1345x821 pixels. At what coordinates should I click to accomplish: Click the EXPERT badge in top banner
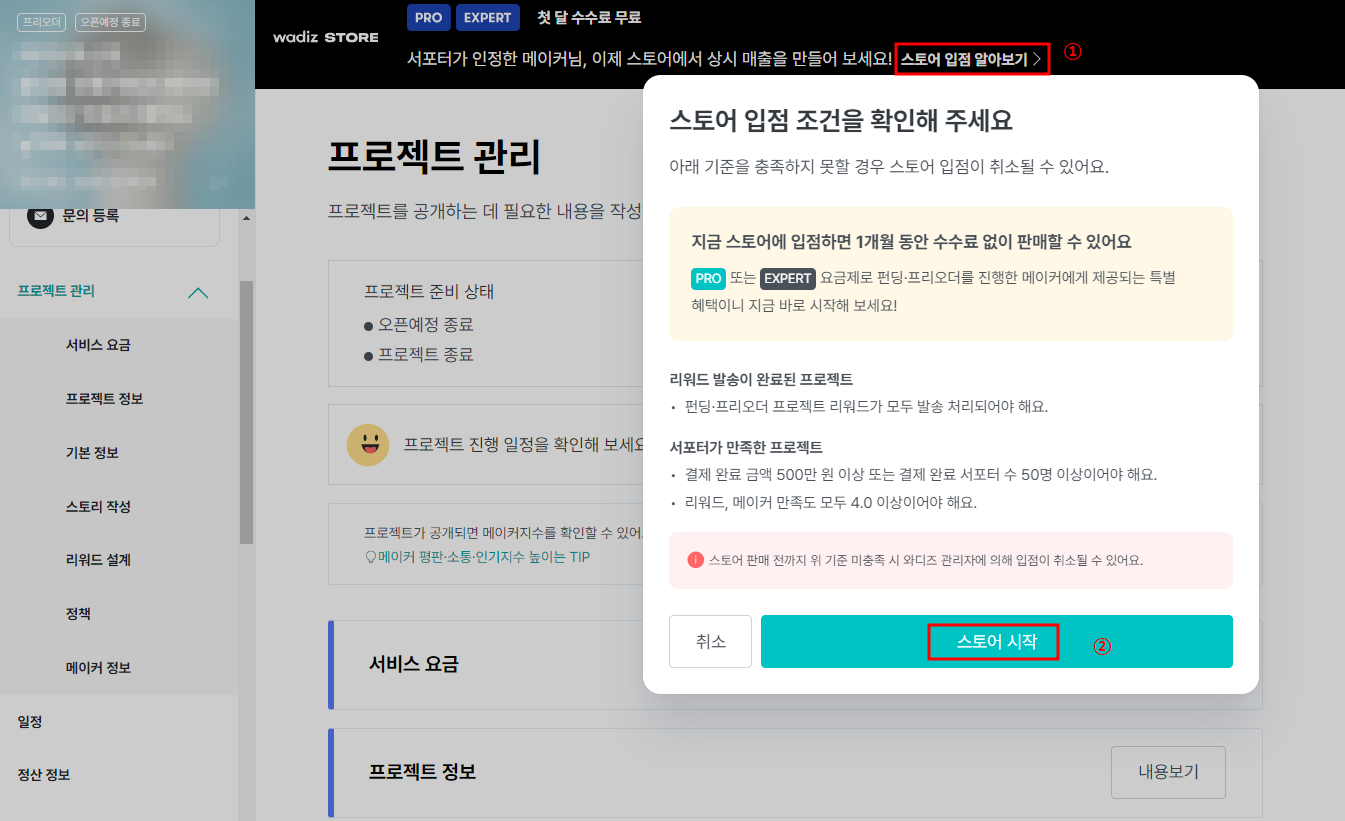coord(487,17)
